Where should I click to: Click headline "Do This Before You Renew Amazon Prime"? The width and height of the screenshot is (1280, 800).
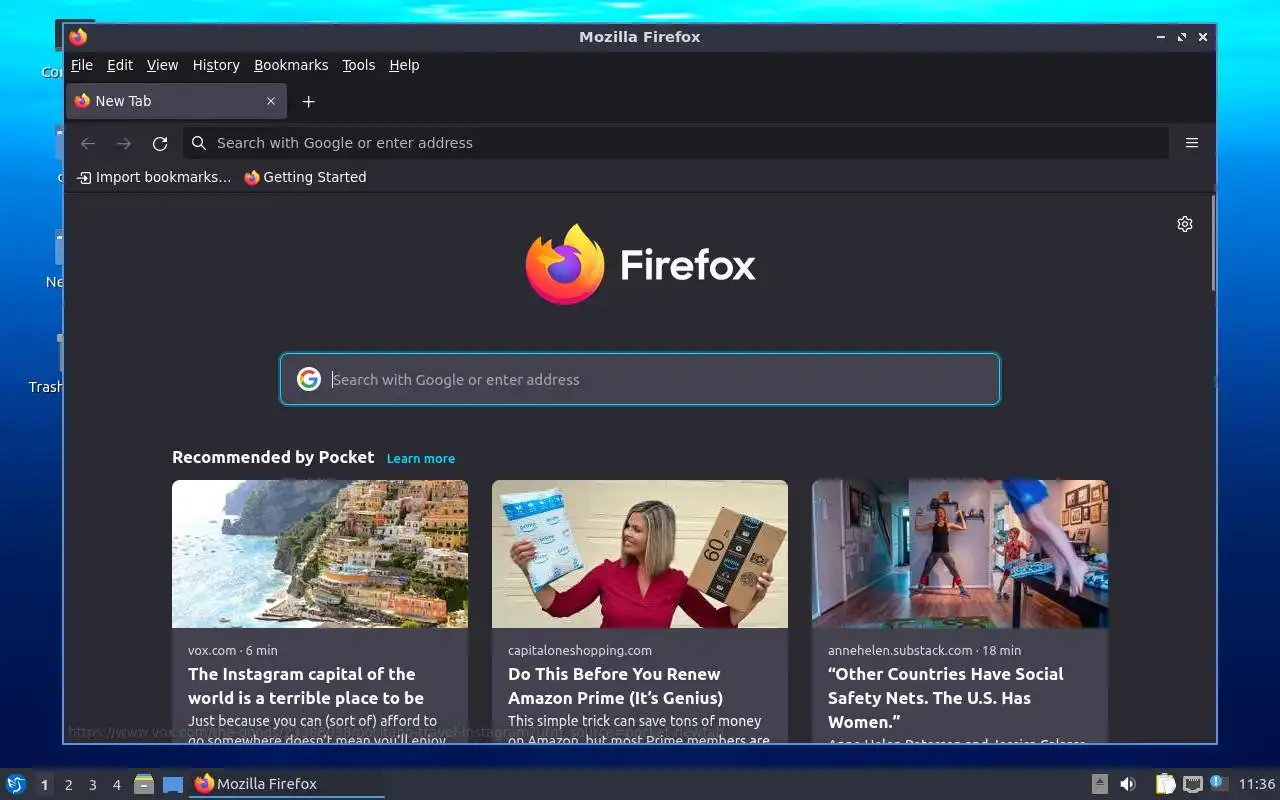point(615,686)
